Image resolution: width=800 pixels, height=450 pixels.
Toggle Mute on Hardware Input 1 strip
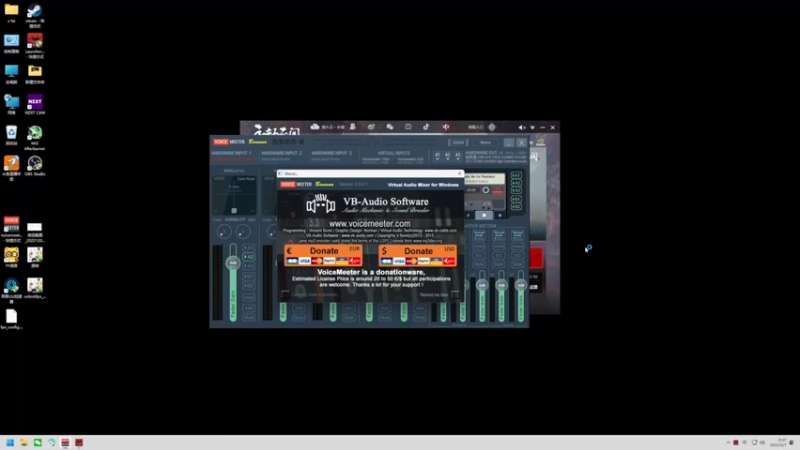point(249,317)
